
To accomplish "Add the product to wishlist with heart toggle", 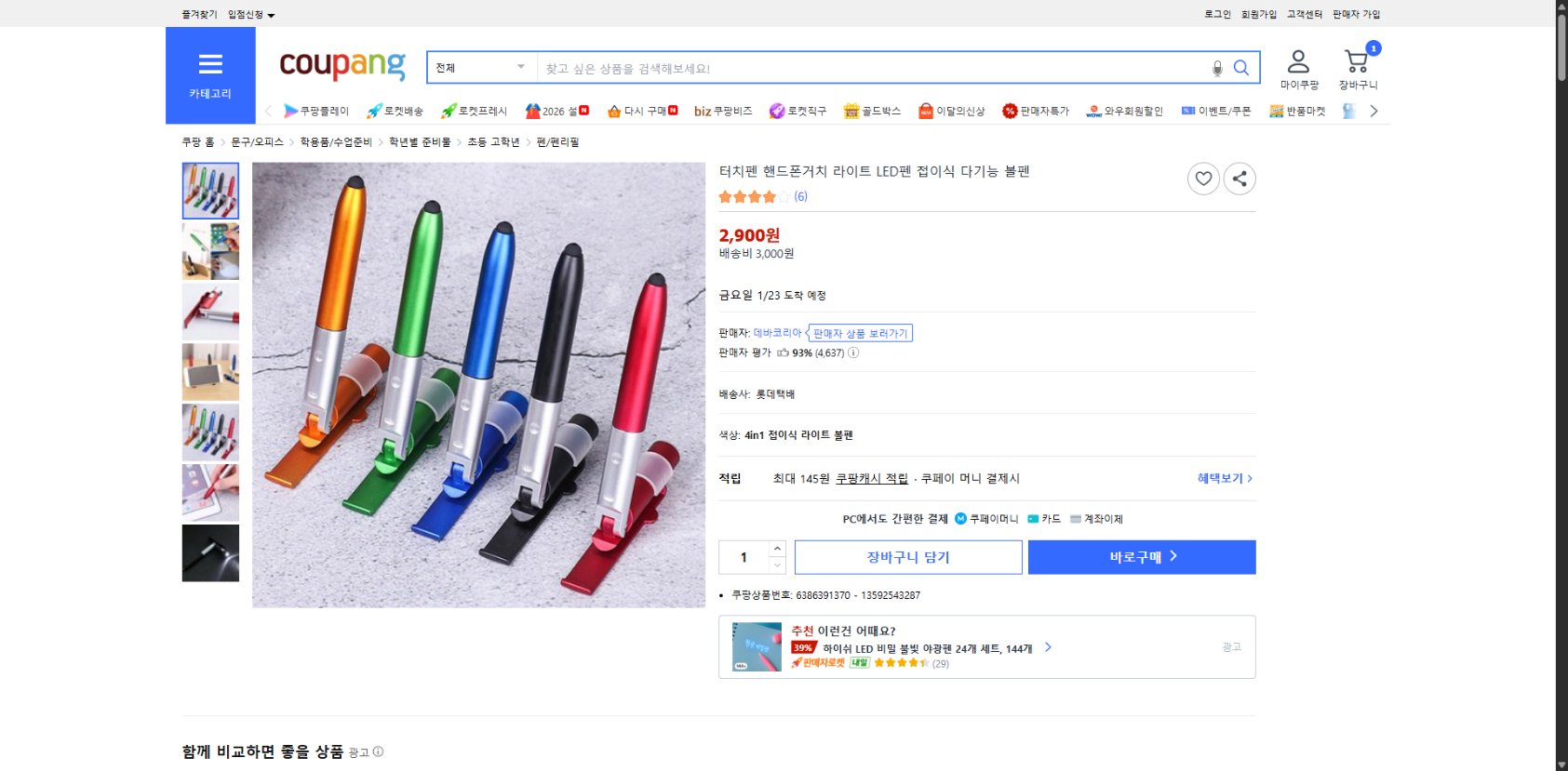I will point(1202,179).
